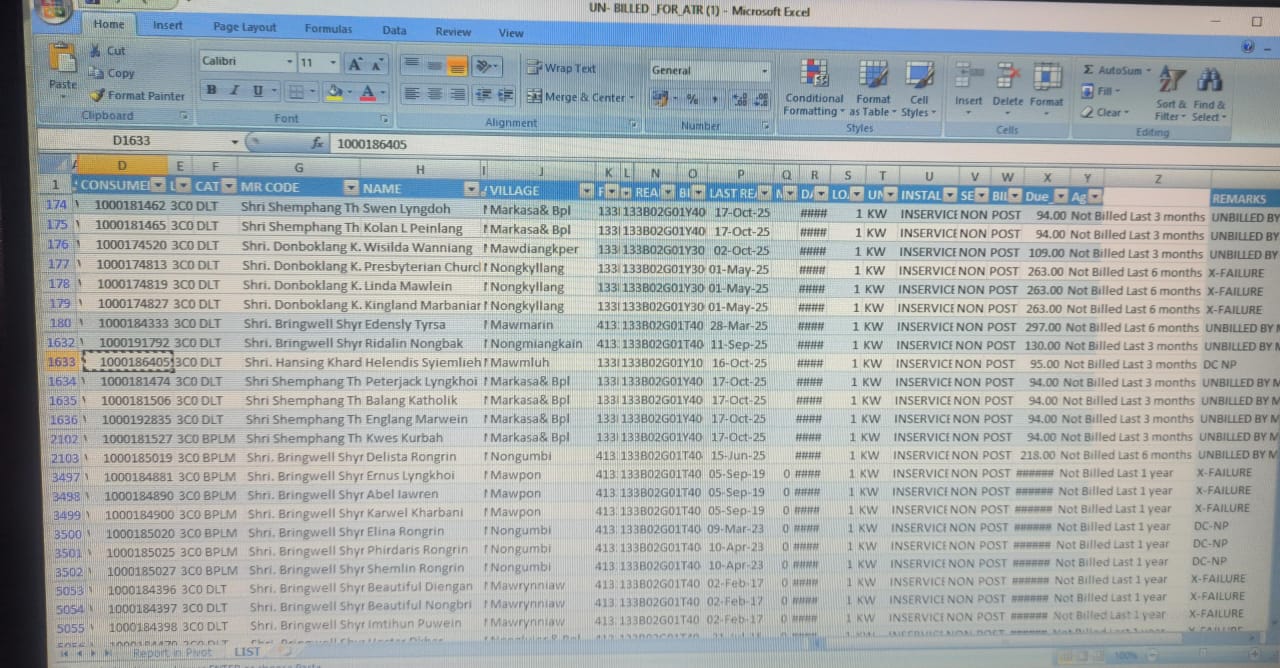
Task: Apply the yellow Fill Color bucket
Action: point(335,92)
